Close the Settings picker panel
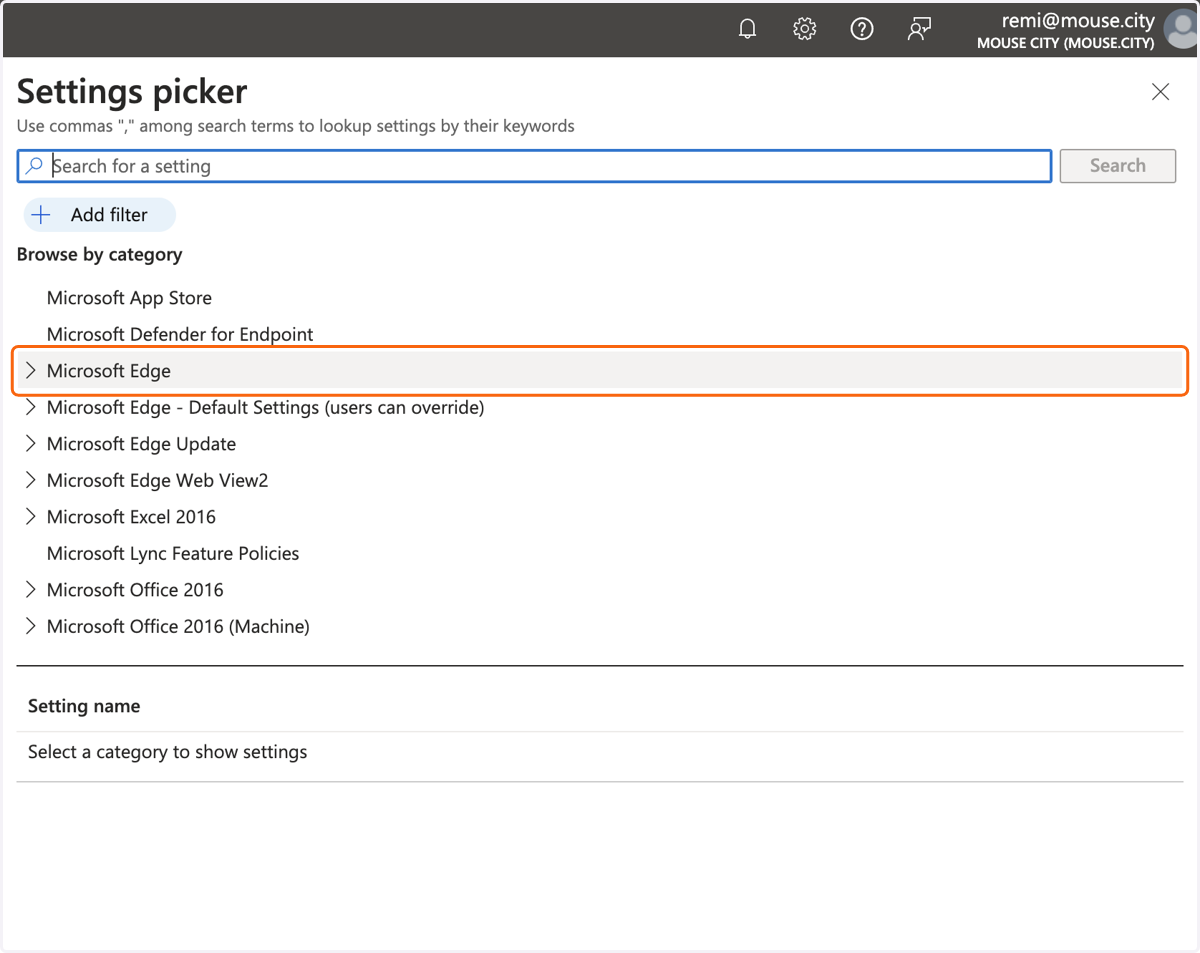This screenshot has width=1200, height=953. click(1160, 92)
